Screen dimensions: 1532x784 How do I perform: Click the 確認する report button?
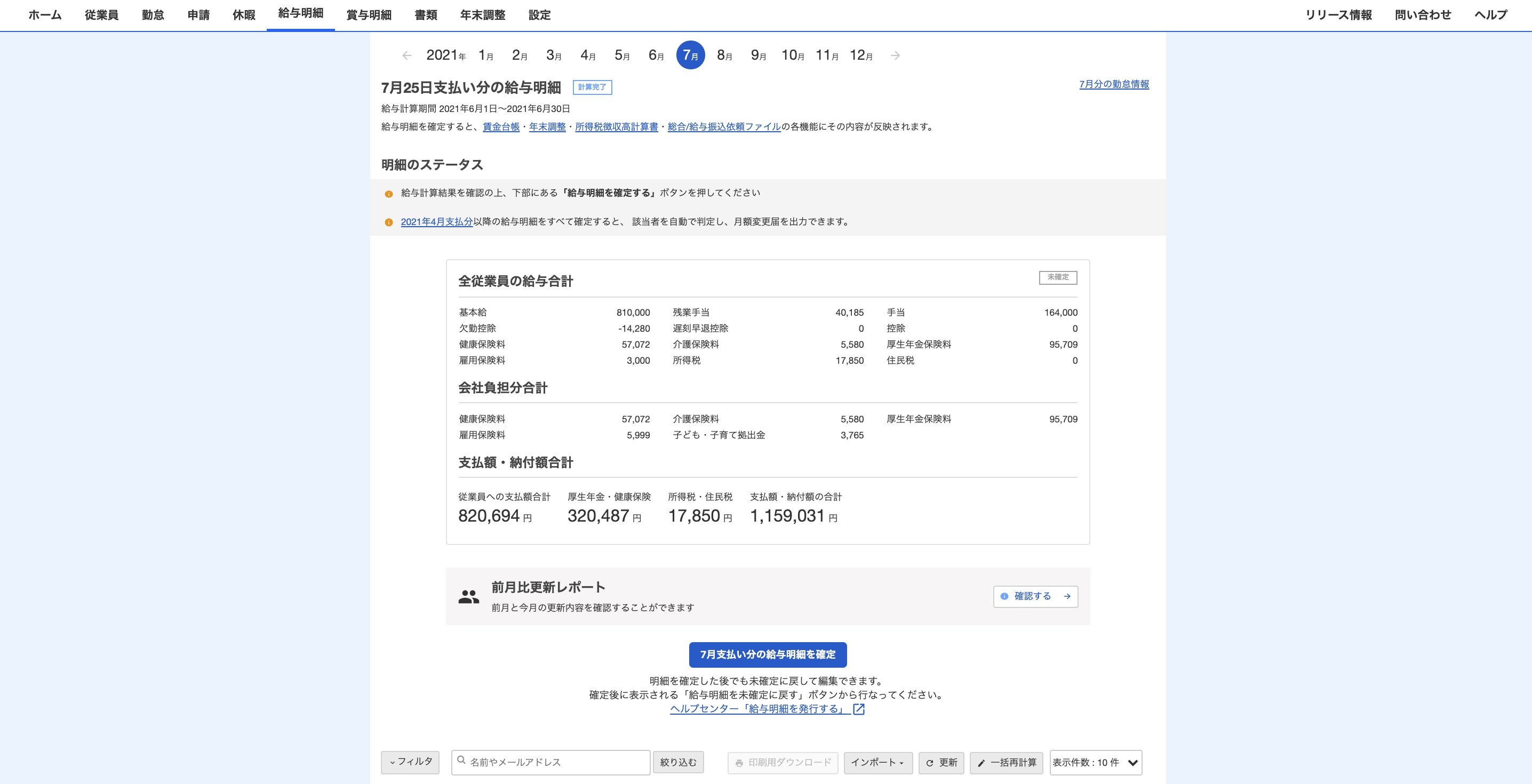pos(1035,596)
